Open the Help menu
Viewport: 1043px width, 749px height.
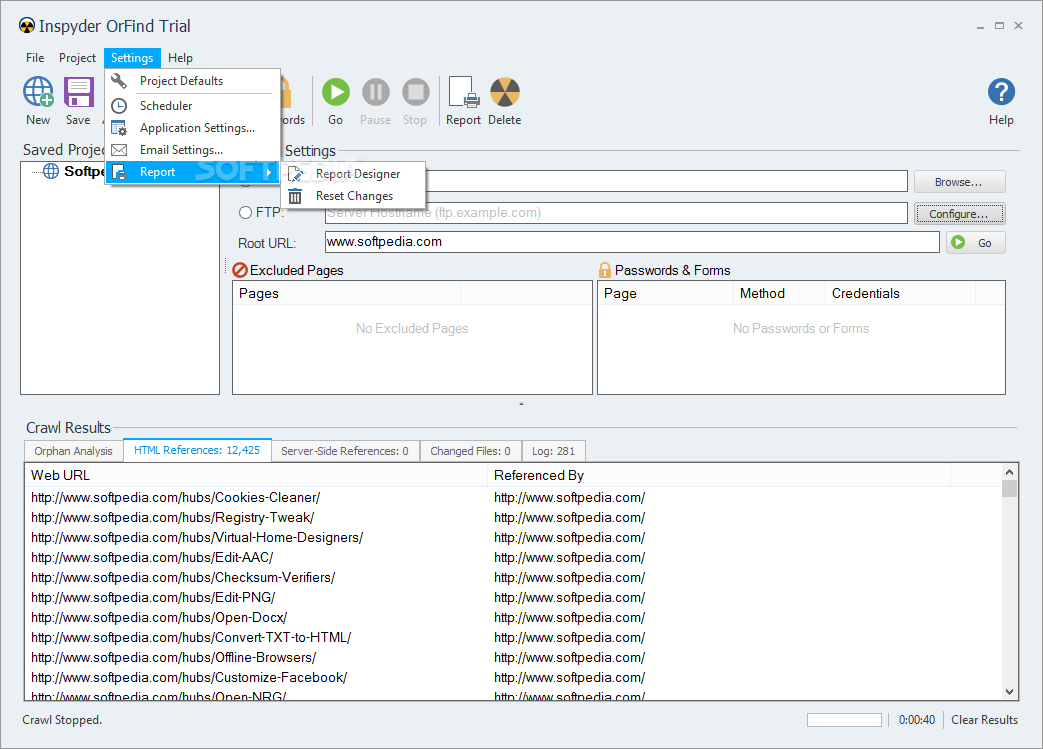180,58
